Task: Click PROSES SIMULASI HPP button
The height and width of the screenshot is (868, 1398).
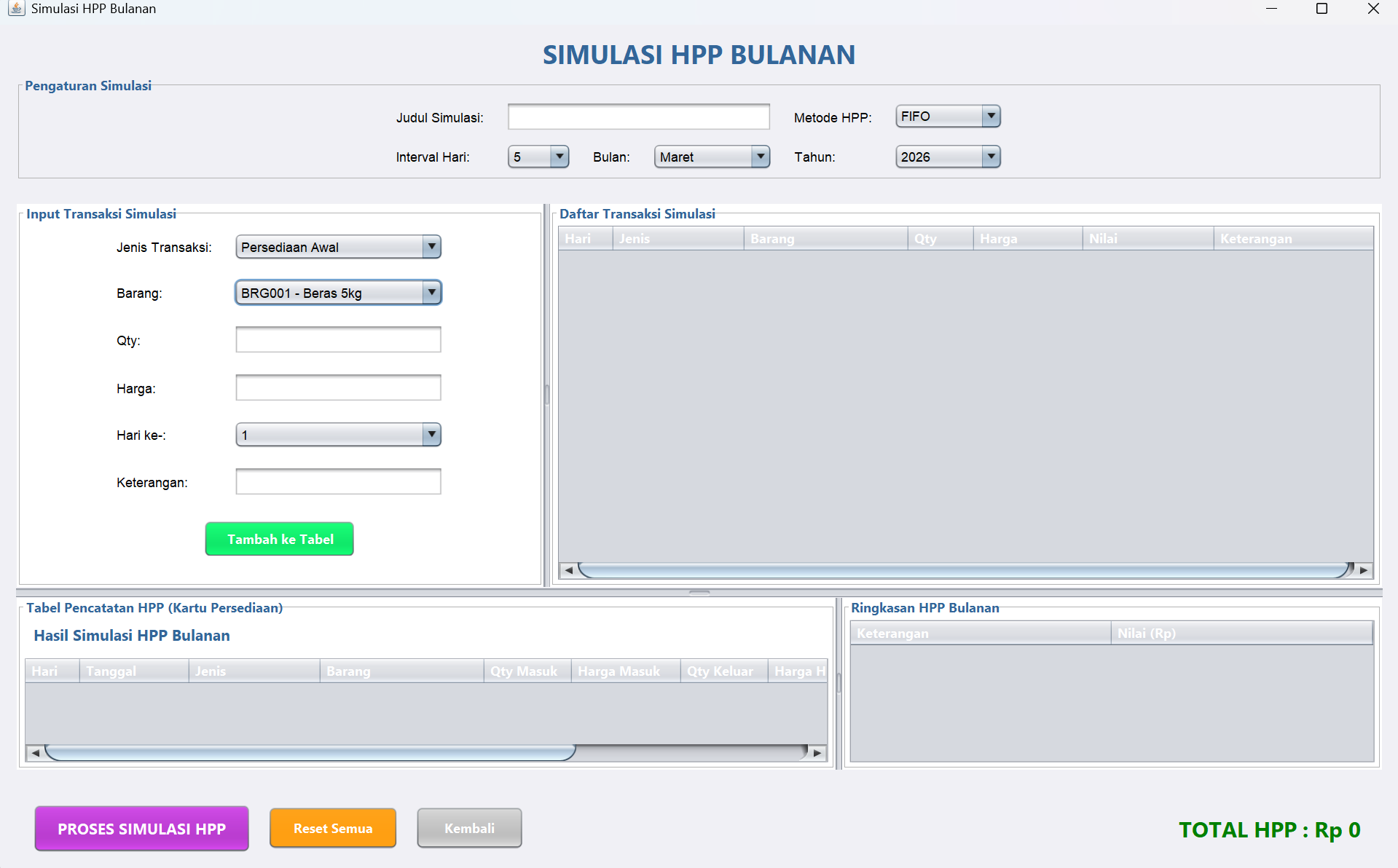Action: (142, 829)
